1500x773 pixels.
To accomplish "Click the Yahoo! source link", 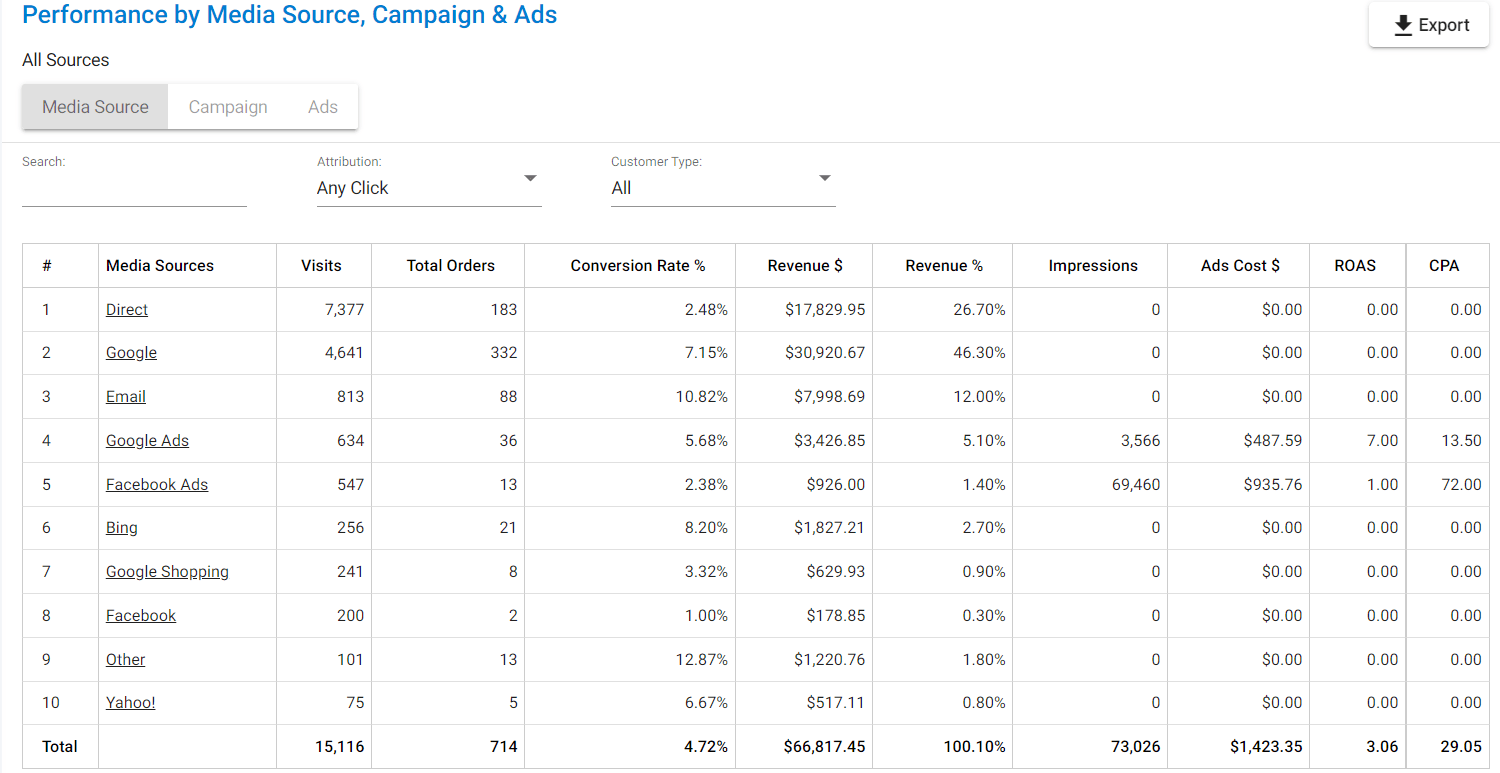I will click(x=131, y=703).
